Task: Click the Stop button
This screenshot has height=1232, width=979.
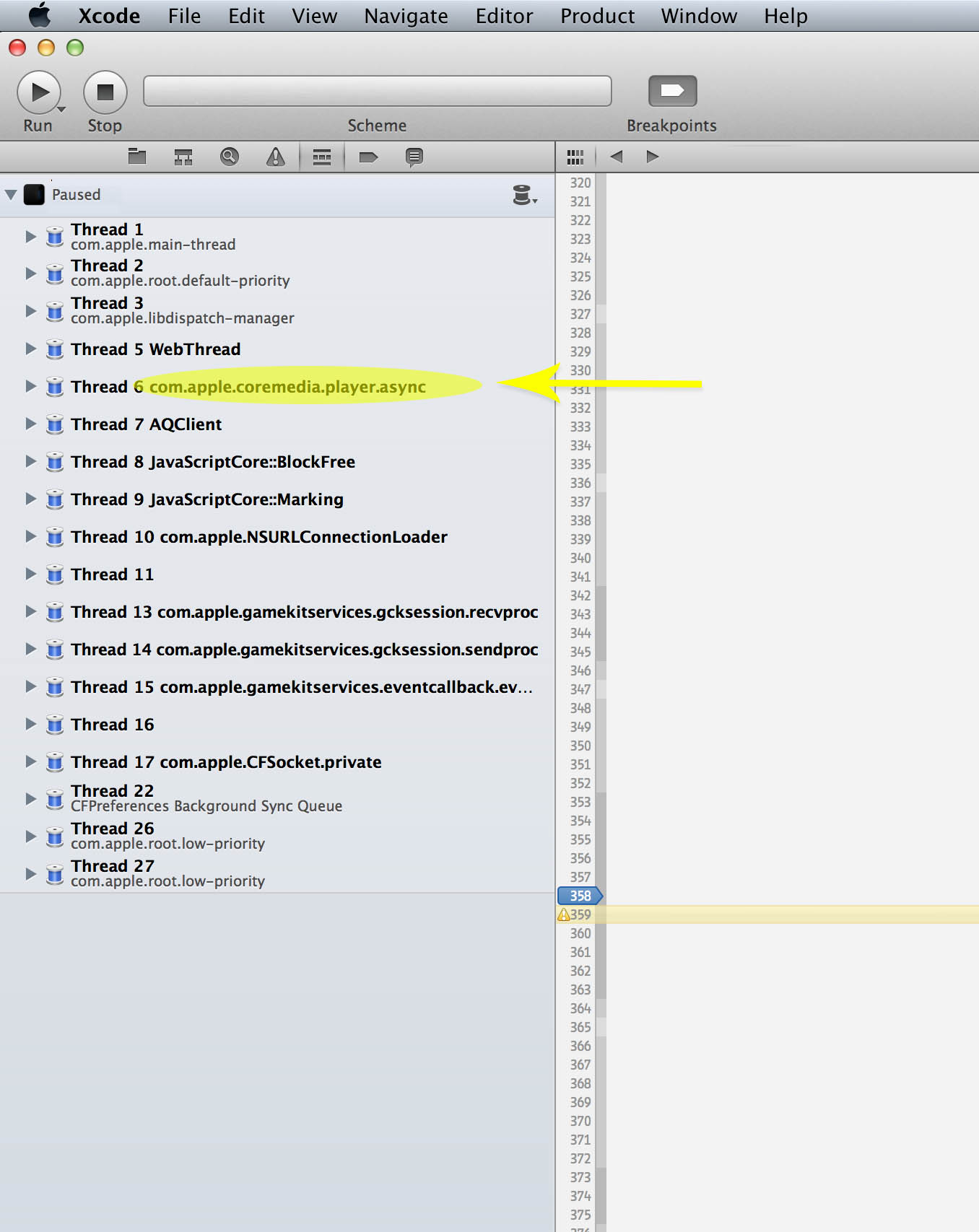Action: [105, 92]
